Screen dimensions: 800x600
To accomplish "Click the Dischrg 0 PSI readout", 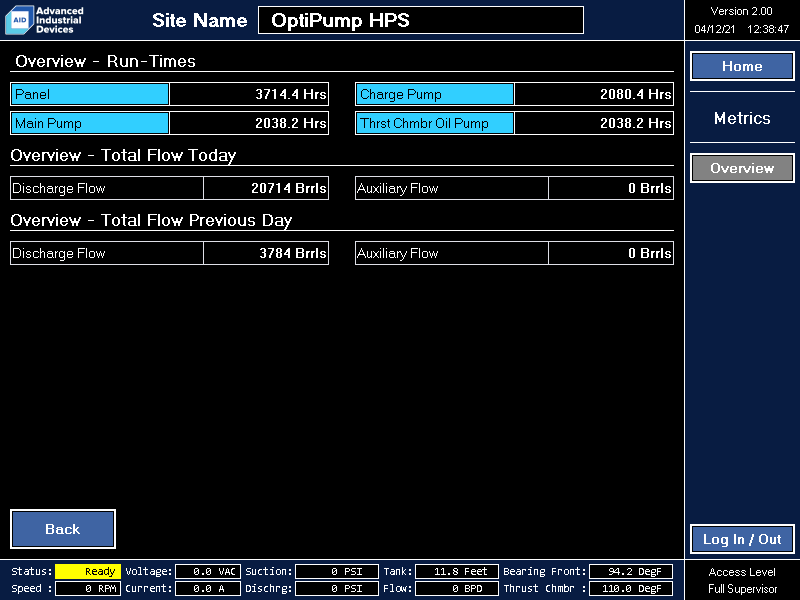I will coord(337,588).
